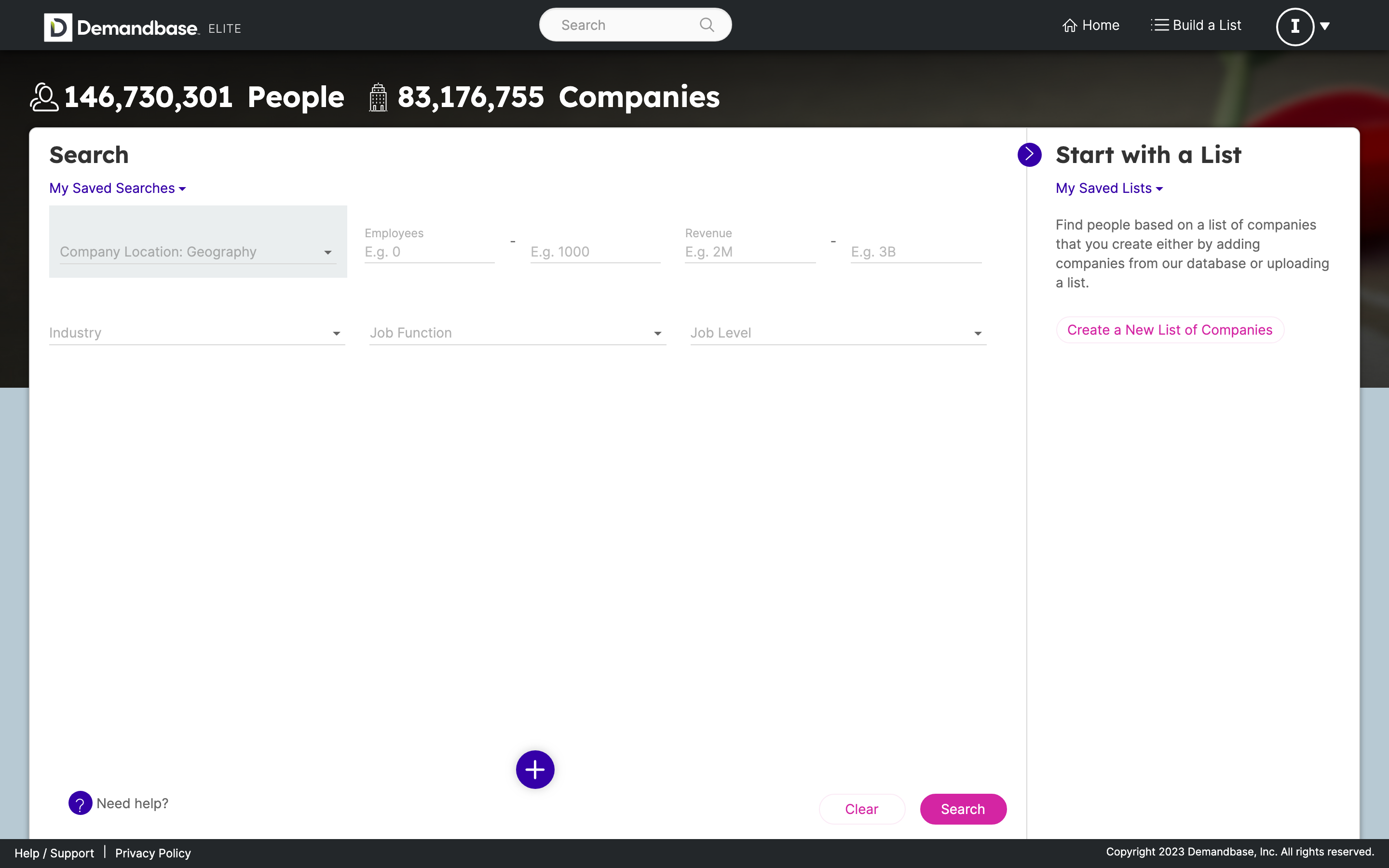Click Create a New List of Companies
The height and width of the screenshot is (868, 1389).
pyautogui.click(x=1170, y=330)
